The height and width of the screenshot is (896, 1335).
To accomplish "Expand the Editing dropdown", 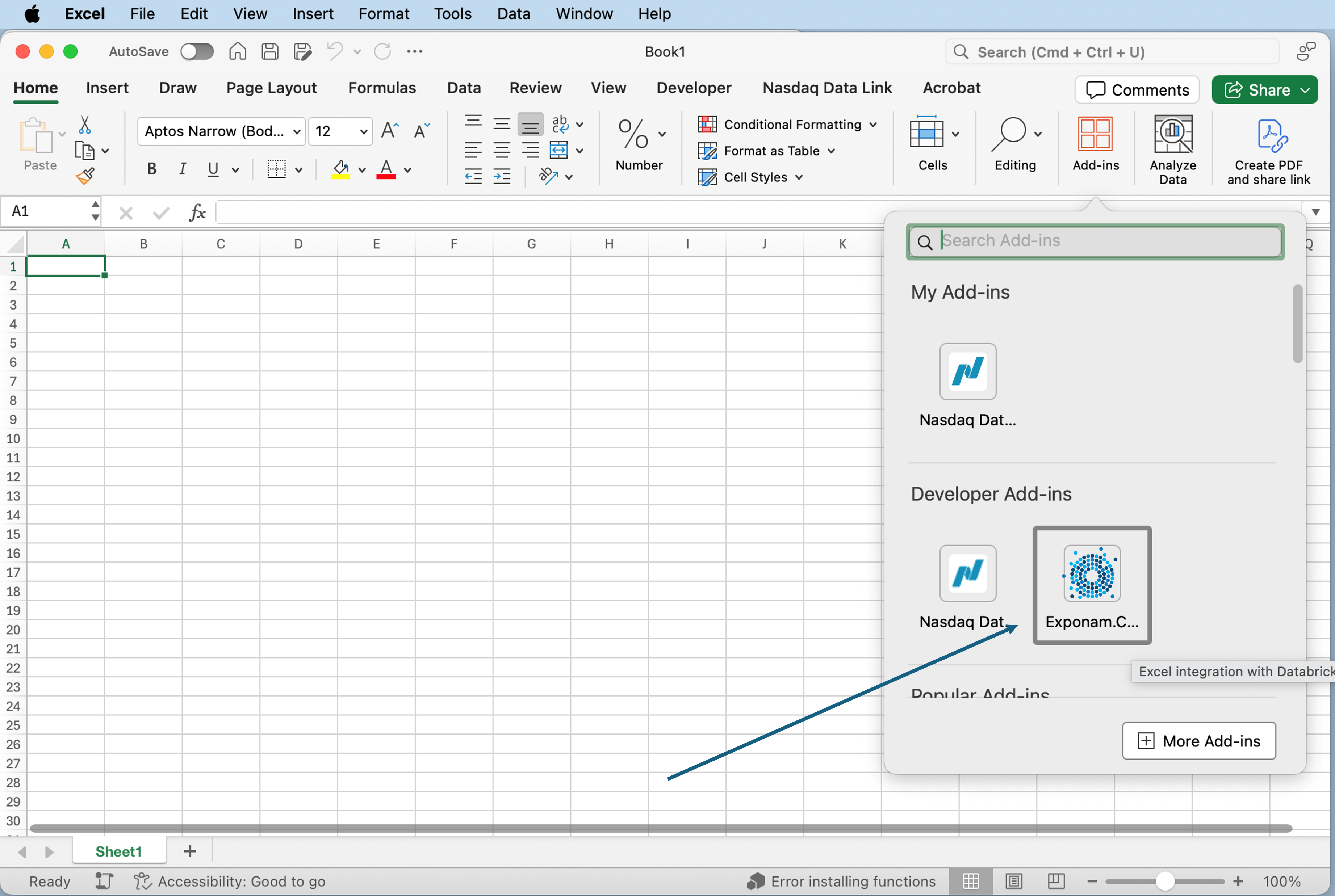I will (x=1038, y=134).
